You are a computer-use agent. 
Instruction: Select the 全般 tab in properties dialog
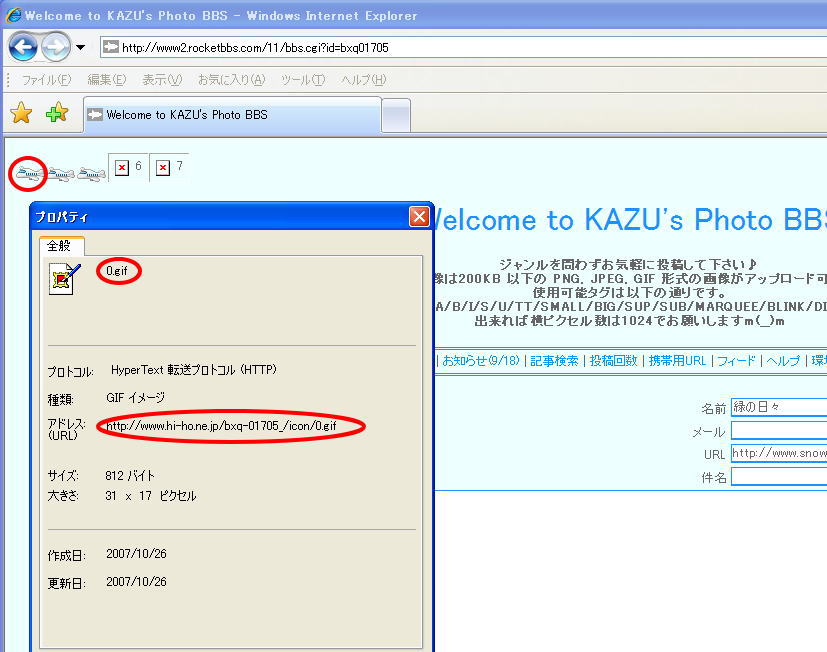click(61, 246)
